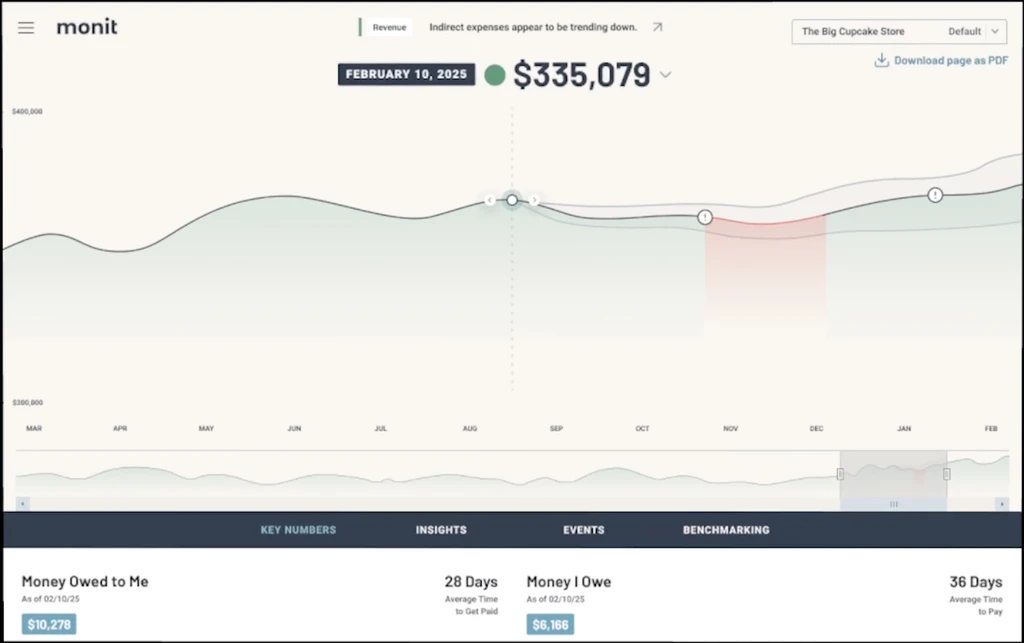Switch to Insights tab

tap(441, 530)
